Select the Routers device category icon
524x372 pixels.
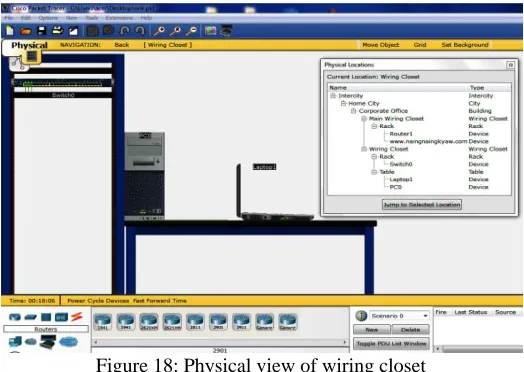[x=14, y=317]
